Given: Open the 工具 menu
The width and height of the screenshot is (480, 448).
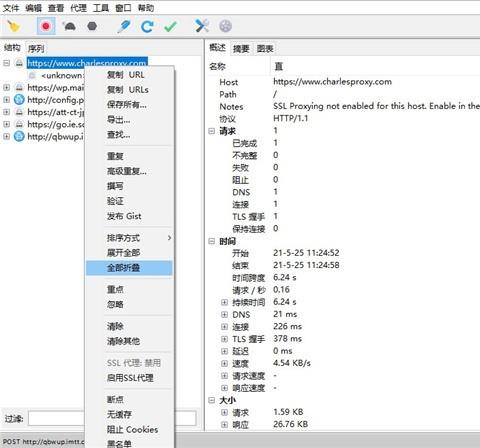Looking at the screenshot, I should point(101,8).
